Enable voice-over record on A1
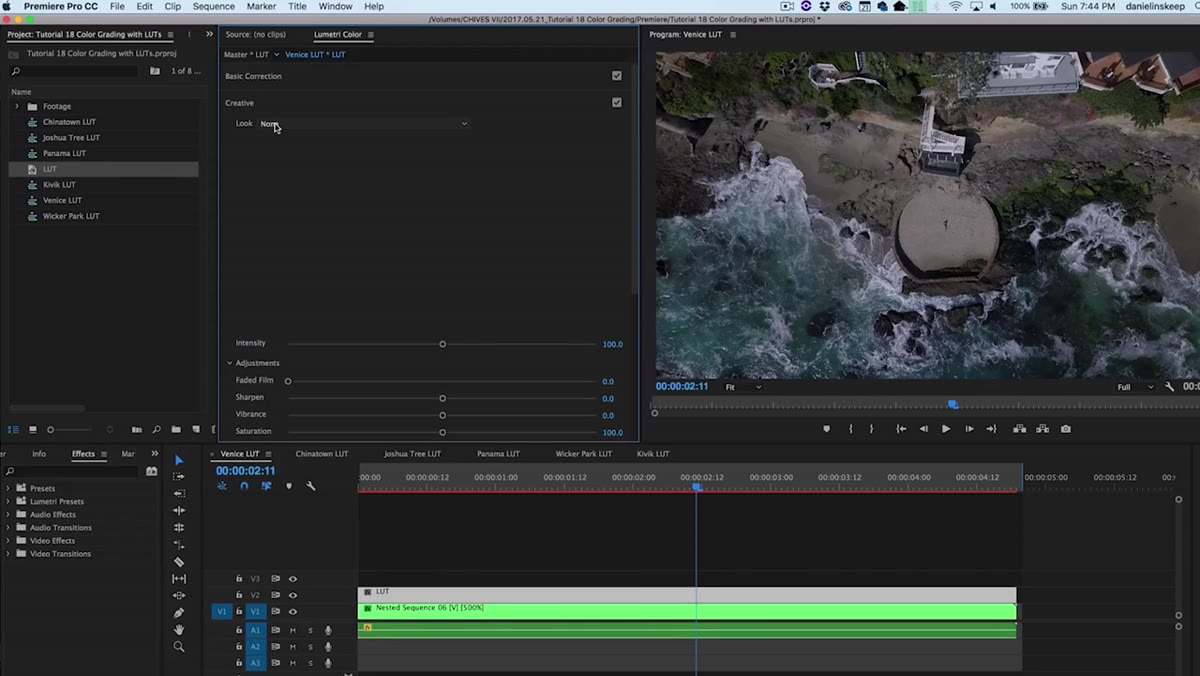This screenshot has height=676, width=1200. (328, 630)
